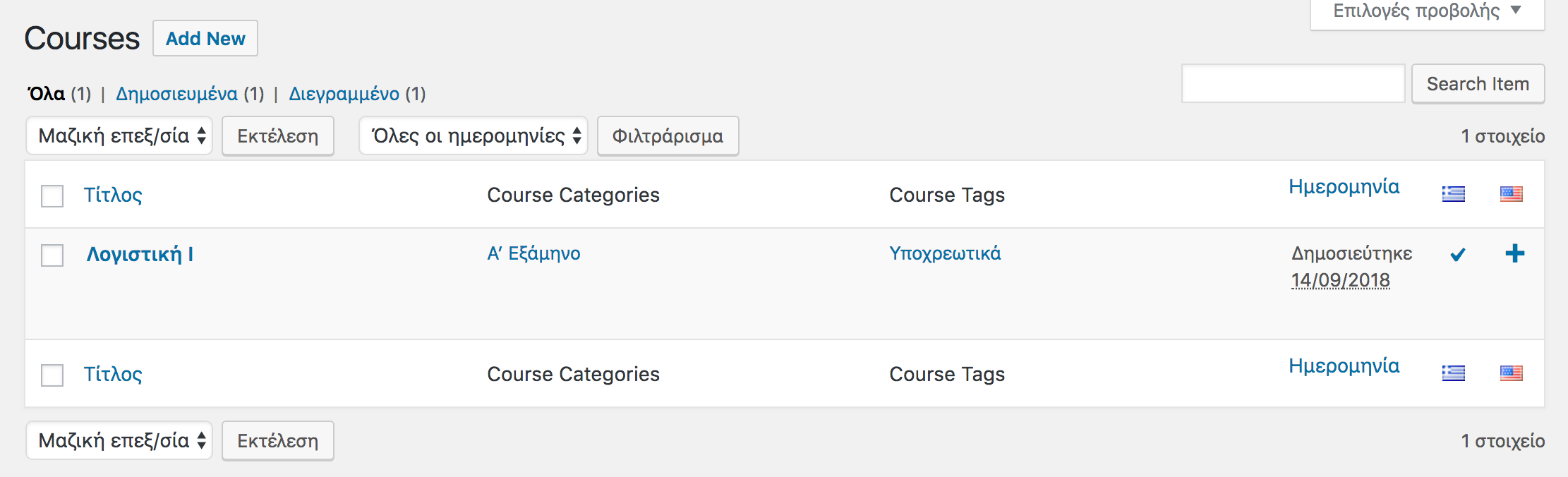Click into the course search field
Image resolution: width=1568 pixels, height=477 pixels.
pos(1293,84)
